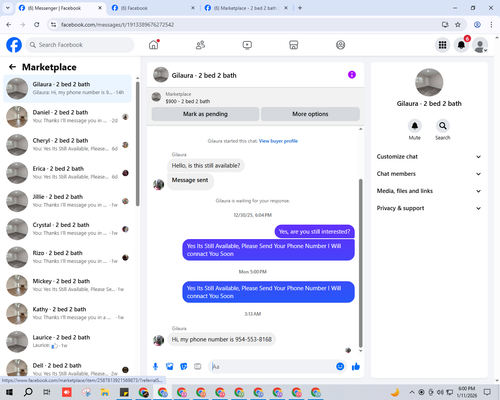The width and height of the screenshot is (500, 400).
Task: Click More options button
Action: coord(310,114)
